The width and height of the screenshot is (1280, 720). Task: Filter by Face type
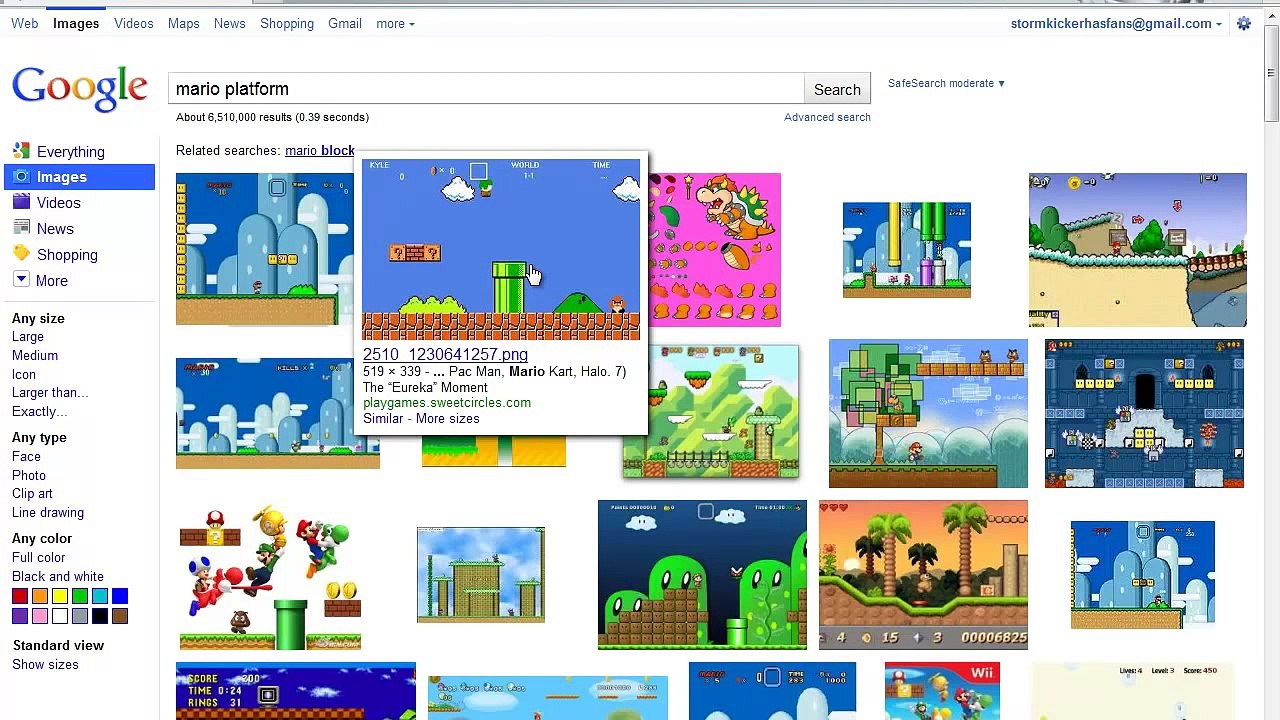point(26,456)
